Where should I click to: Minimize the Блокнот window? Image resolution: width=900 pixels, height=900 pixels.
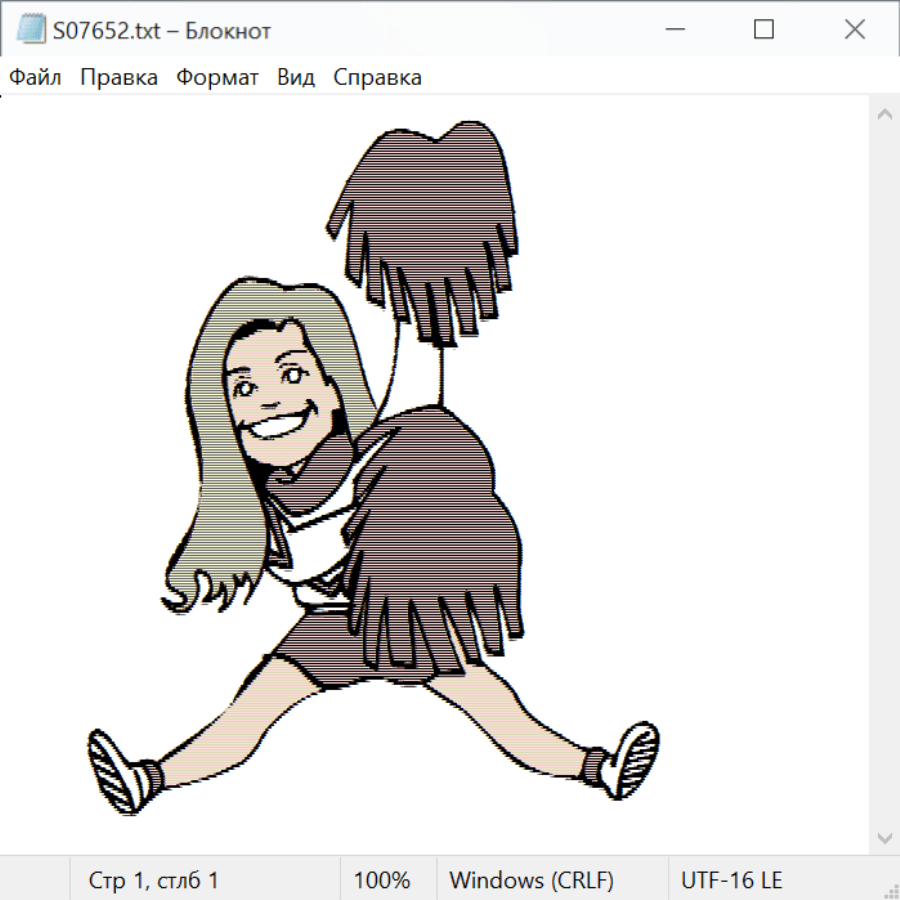(672, 30)
